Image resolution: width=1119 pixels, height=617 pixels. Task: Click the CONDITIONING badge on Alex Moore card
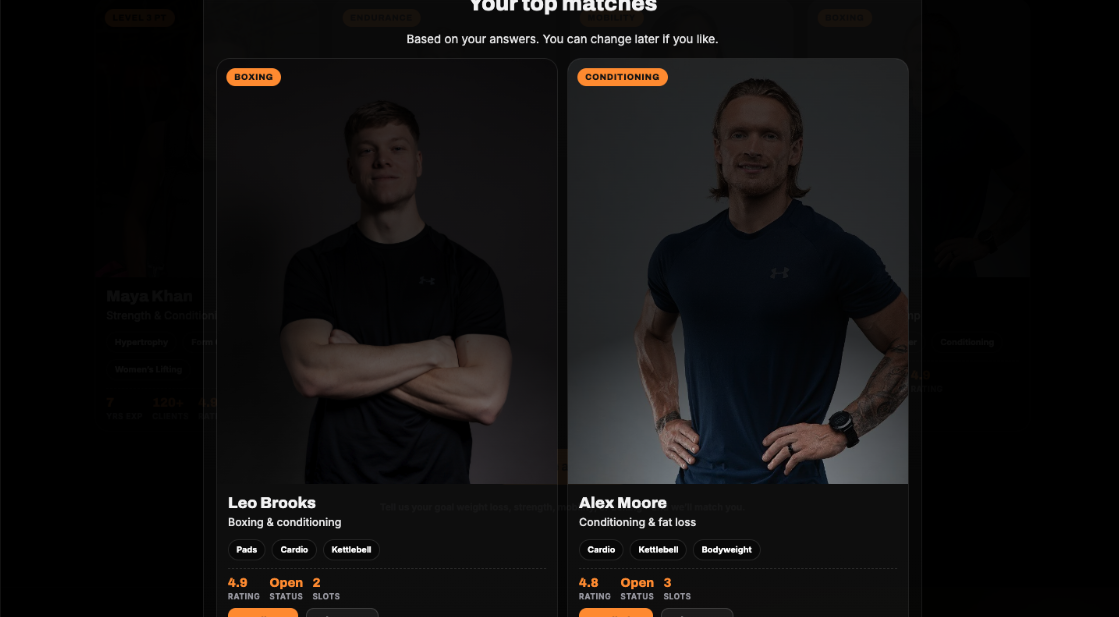tap(622, 77)
